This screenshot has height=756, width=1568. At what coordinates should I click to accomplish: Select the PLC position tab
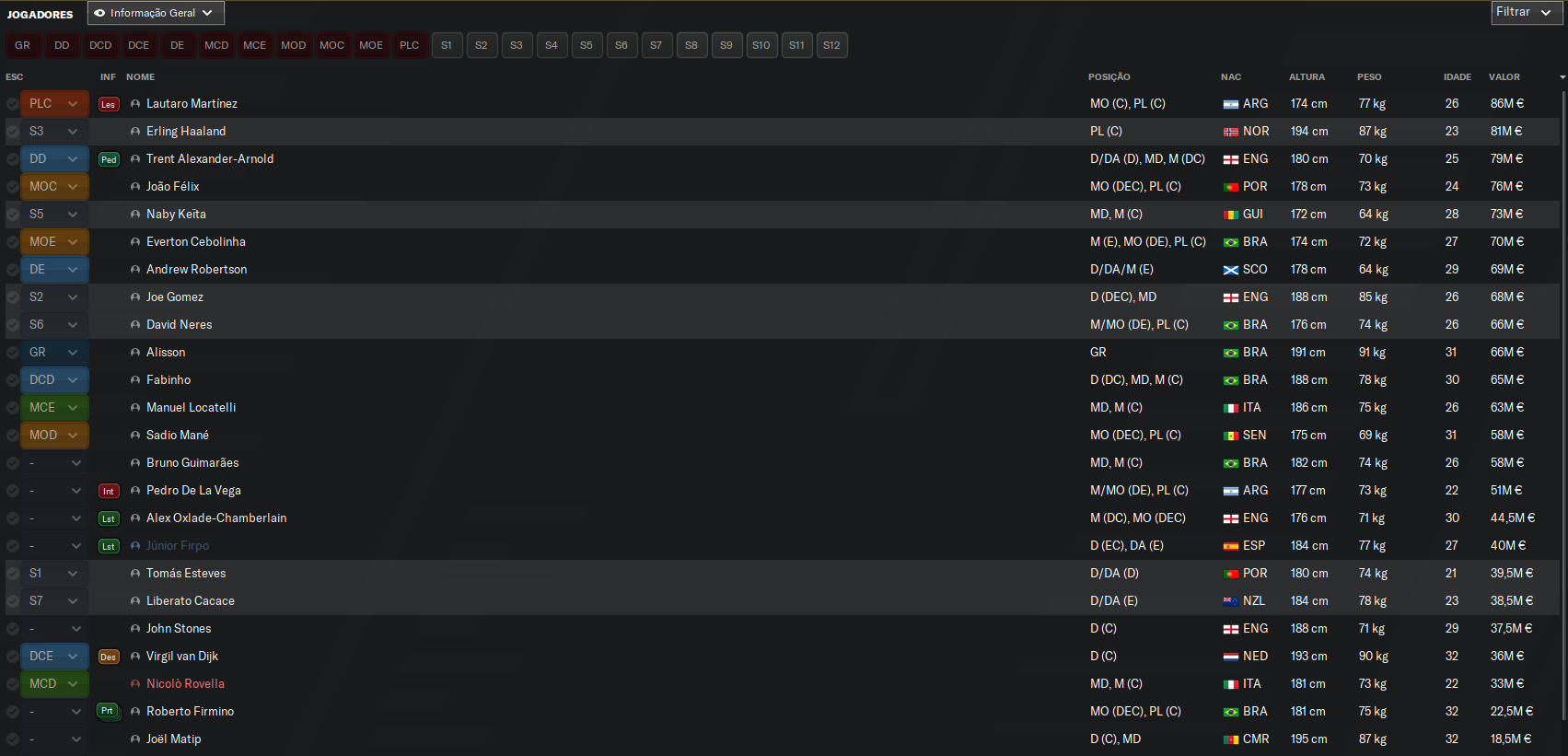tap(410, 45)
